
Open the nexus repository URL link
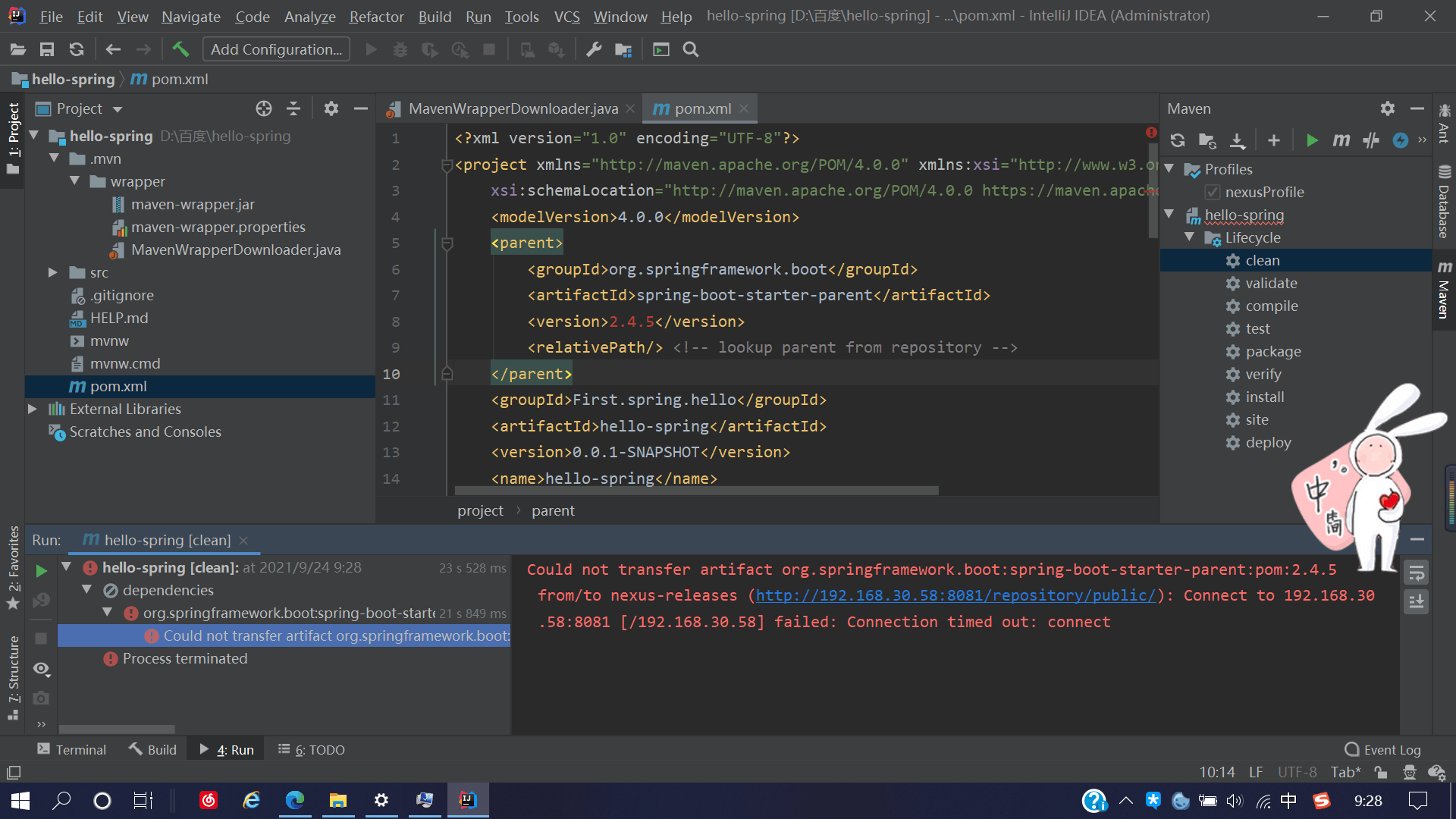[x=955, y=595]
